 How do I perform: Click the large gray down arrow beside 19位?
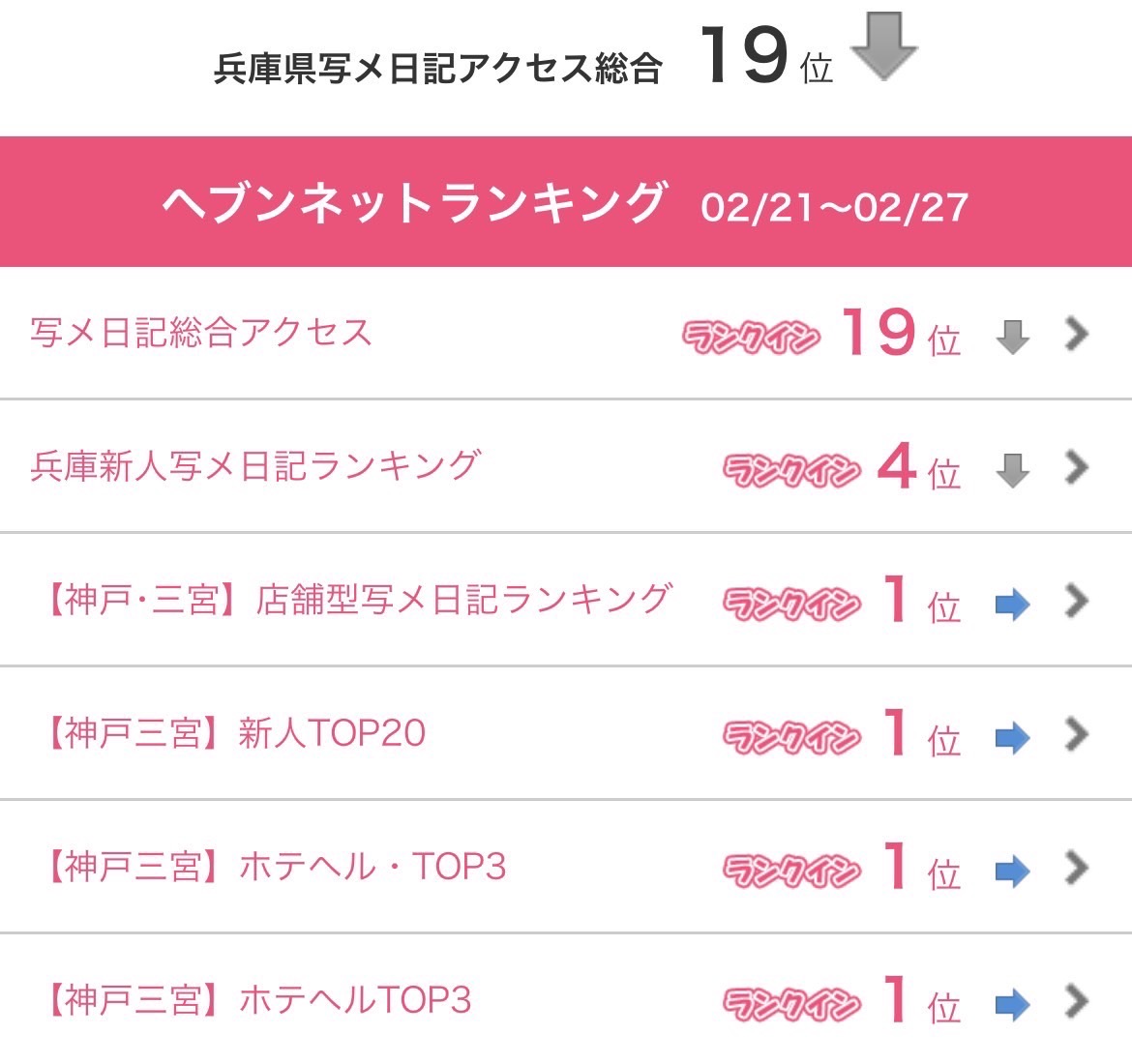click(884, 46)
